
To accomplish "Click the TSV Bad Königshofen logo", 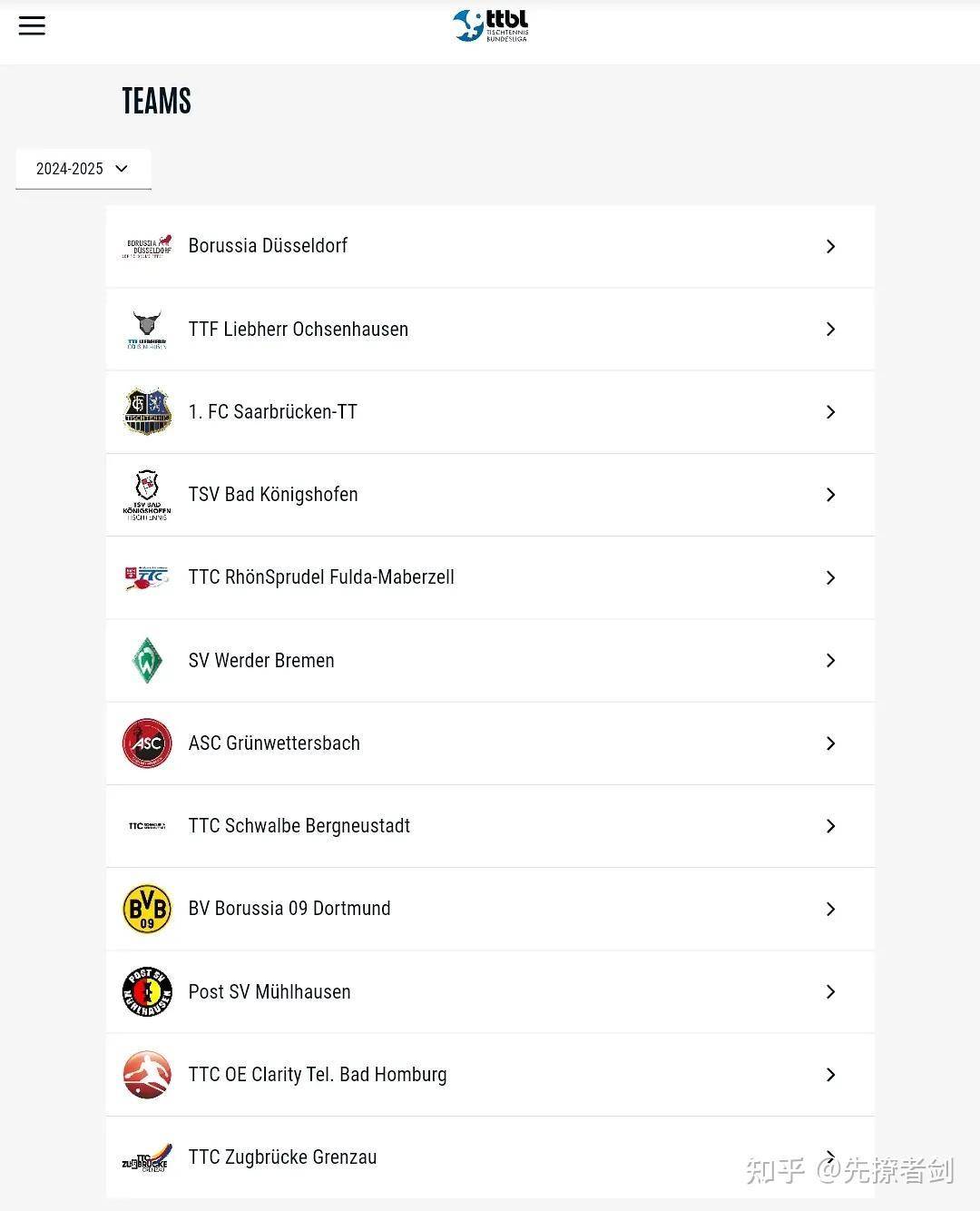I will pos(147,495).
